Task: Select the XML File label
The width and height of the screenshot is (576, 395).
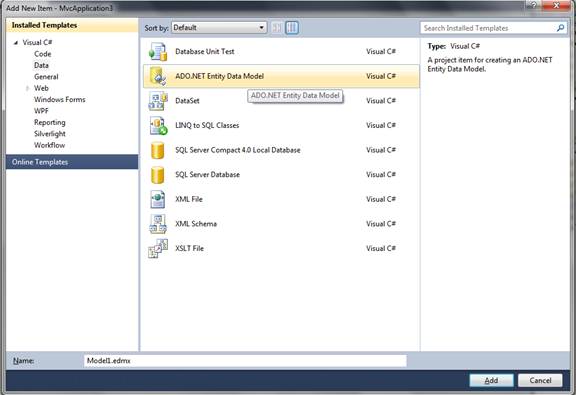Action: (x=189, y=200)
